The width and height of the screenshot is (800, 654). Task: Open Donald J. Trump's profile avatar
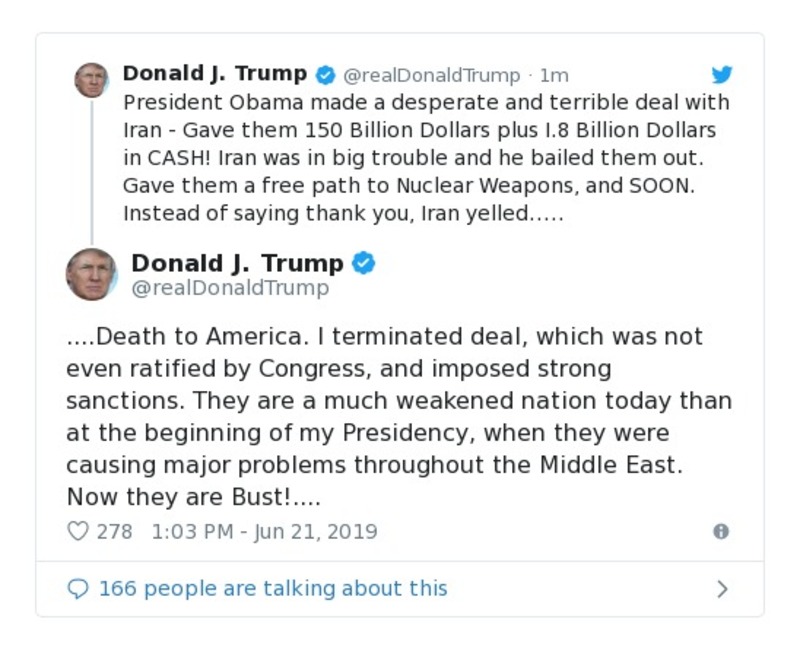(x=89, y=80)
